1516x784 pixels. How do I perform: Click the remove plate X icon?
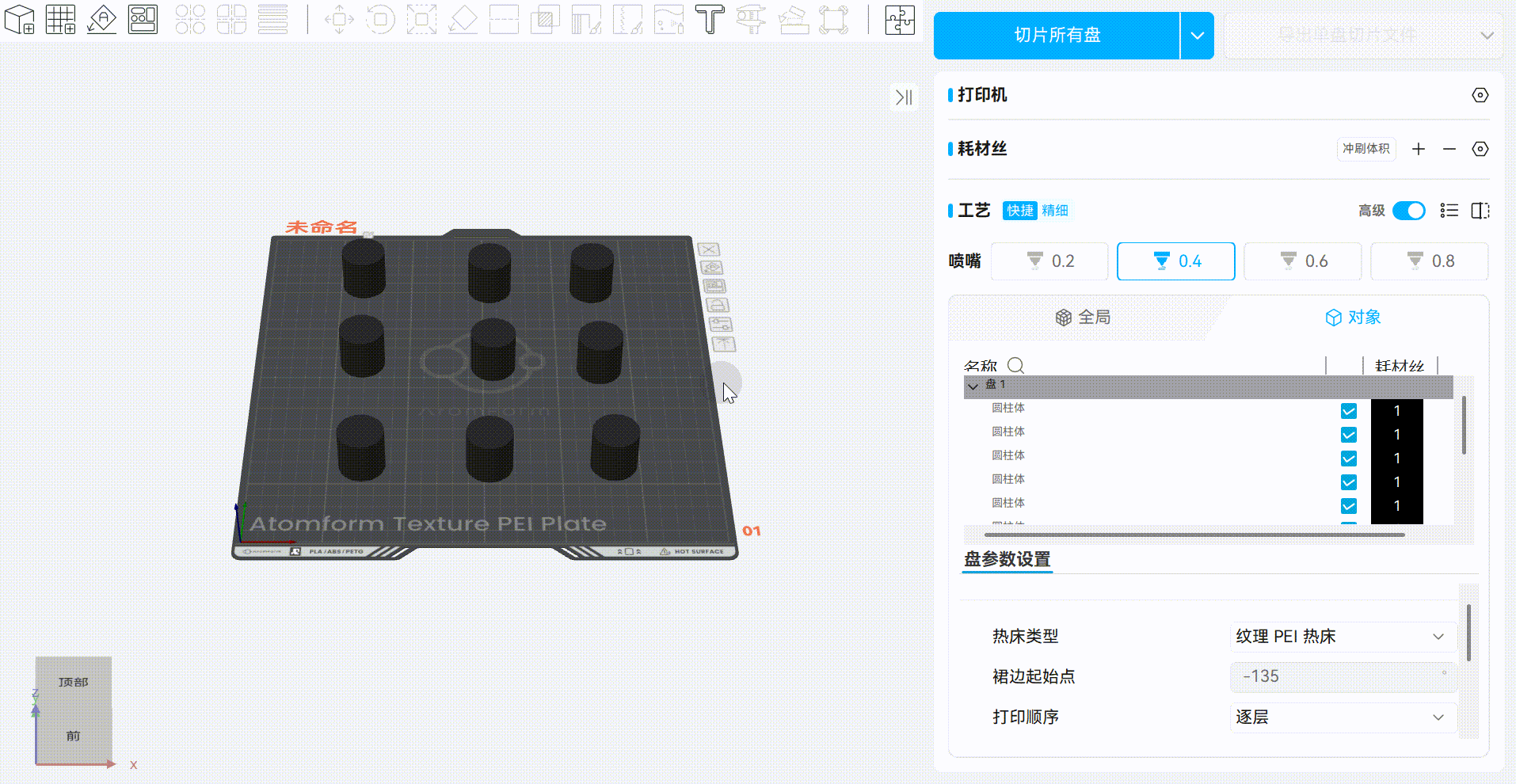(709, 249)
